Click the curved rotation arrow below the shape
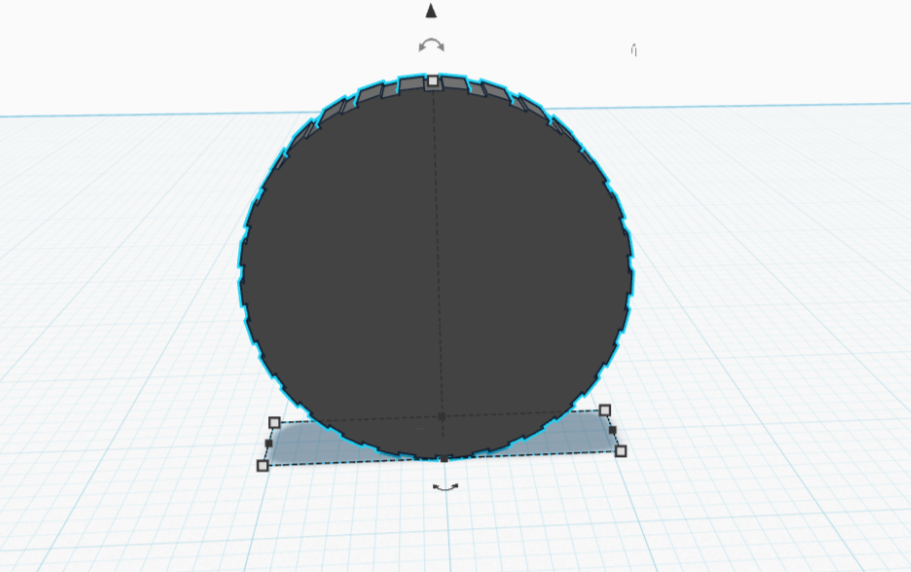The width and height of the screenshot is (911, 572). point(446,487)
